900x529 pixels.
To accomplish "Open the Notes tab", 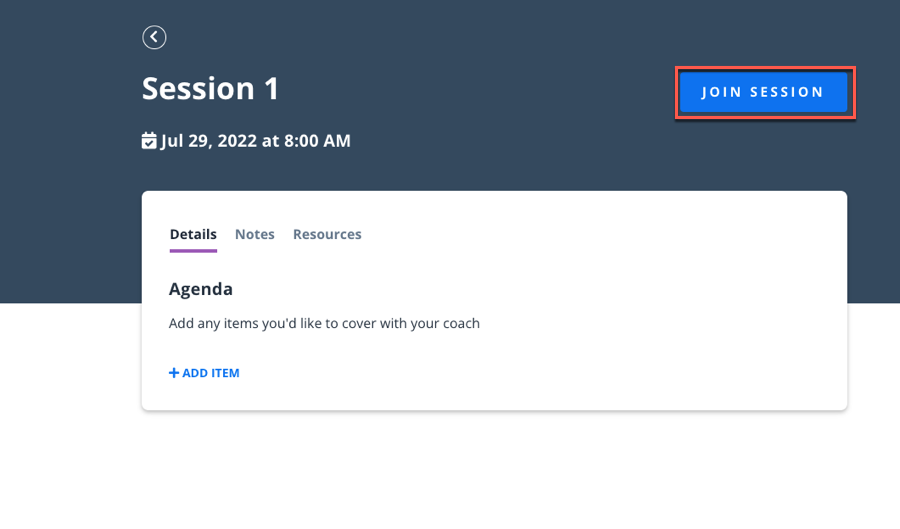I will [x=255, y=234].
